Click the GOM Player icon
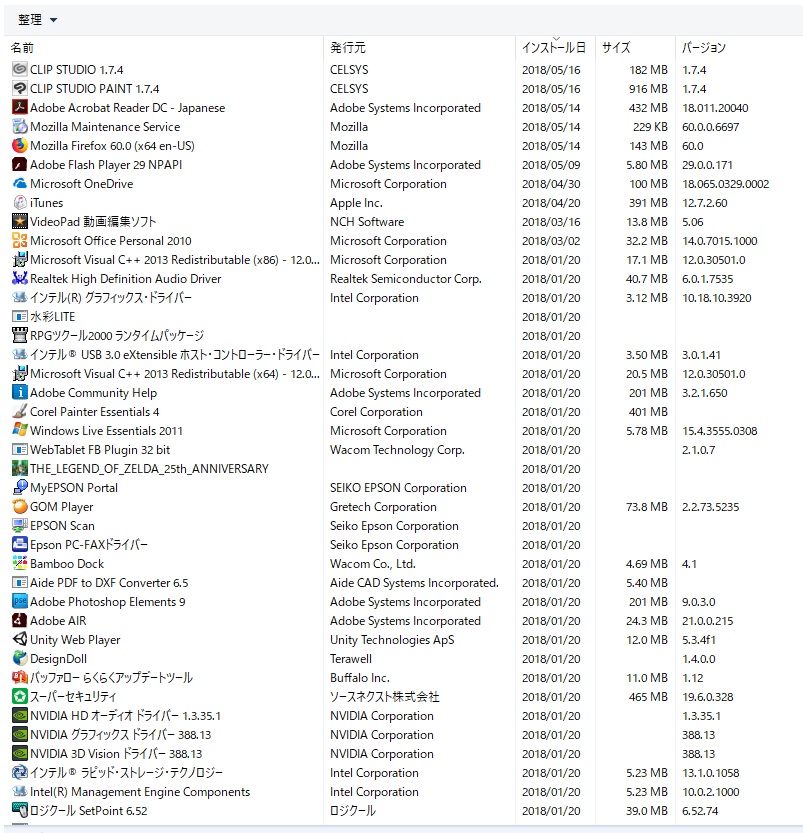The height and width of the screenshot is (833, 803). (20, 506)
